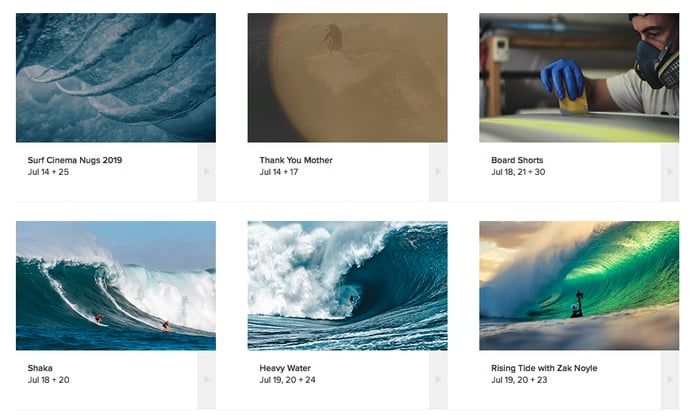700x420 pixels.
Task: Click play arrow next to Board Shorts
Action: click(670, 172)
